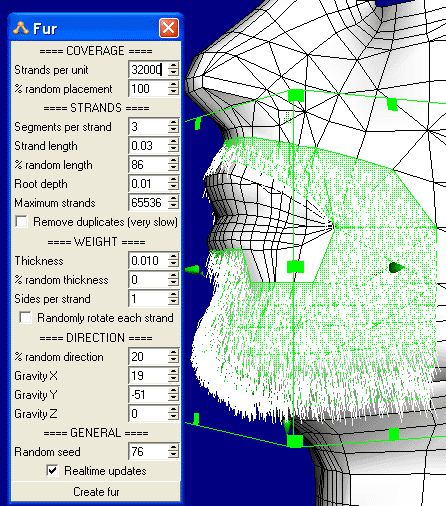The image size is (446, 506).
Task: Click the Segments per strand spinner arrows
Action: tap(173, 126)
